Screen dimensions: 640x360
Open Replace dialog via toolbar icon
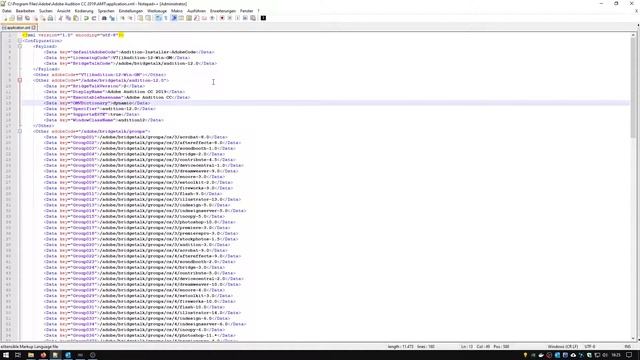(112, 18)
